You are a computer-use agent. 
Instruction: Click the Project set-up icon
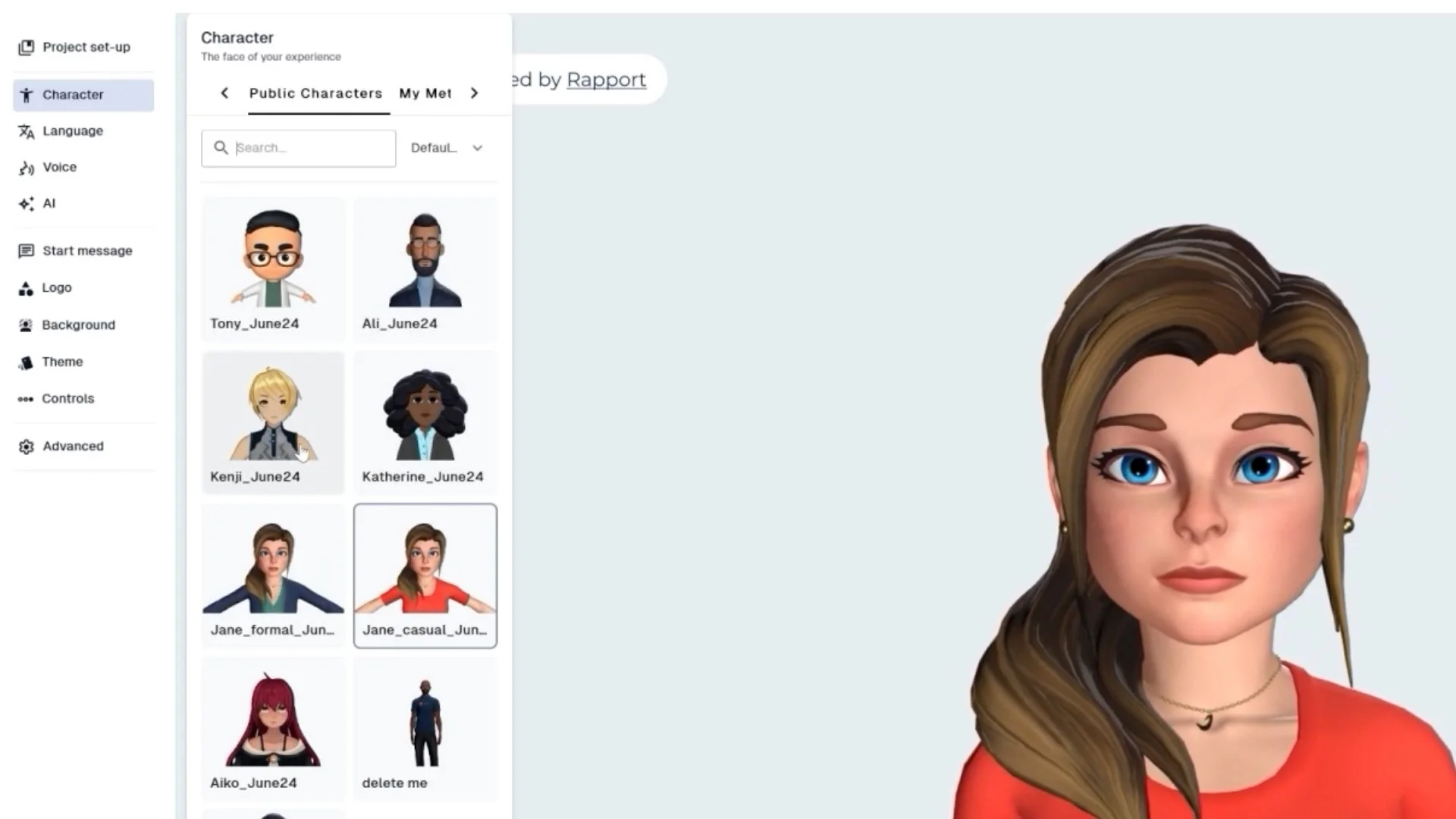pyautogui.click(x=26, y=48)
